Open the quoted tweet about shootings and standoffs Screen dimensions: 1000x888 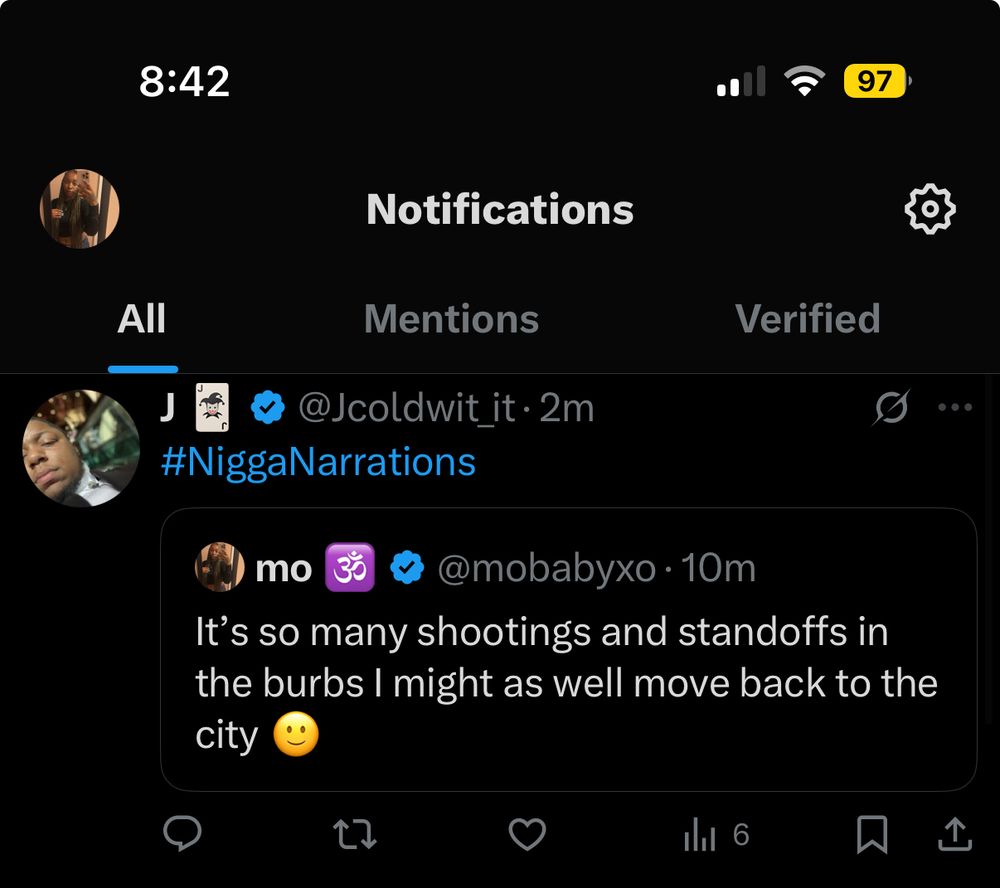(568, 649)
